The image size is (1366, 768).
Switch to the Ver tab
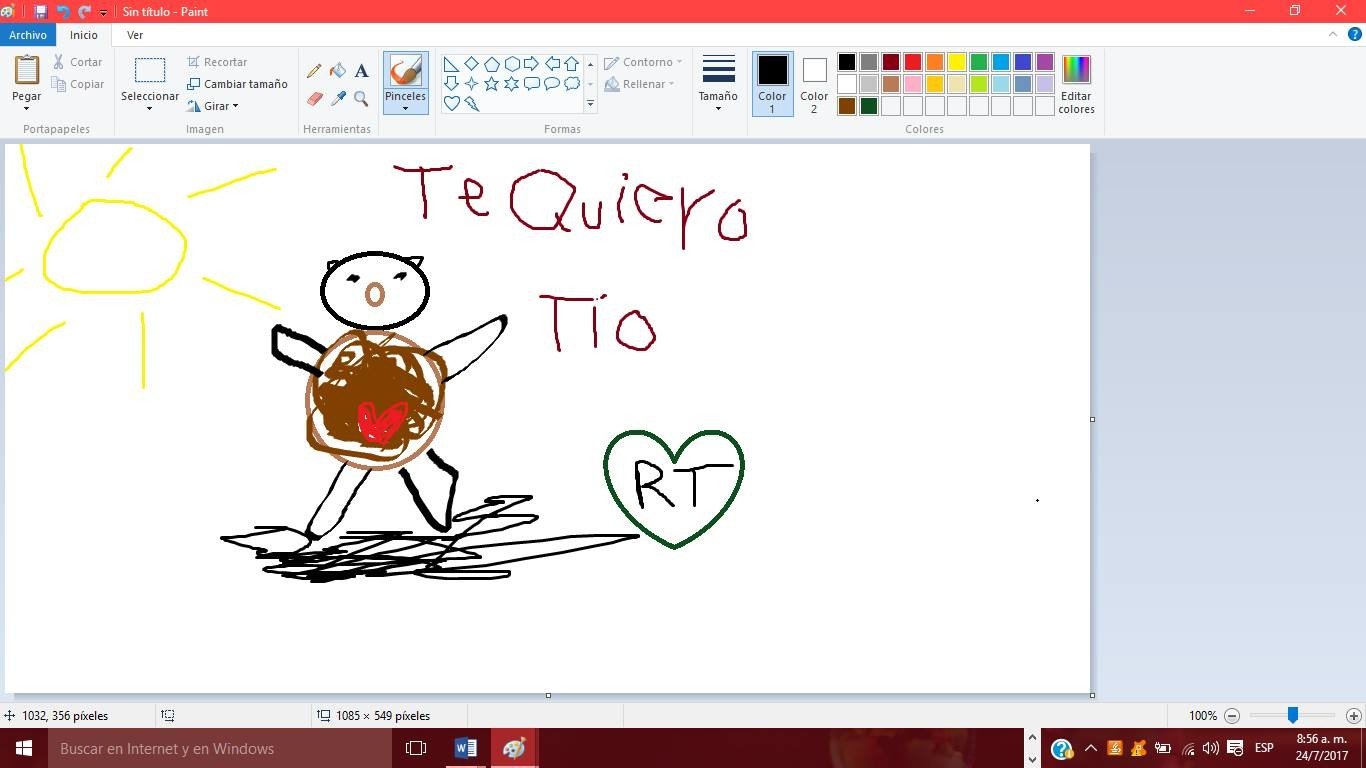point(135,35)
